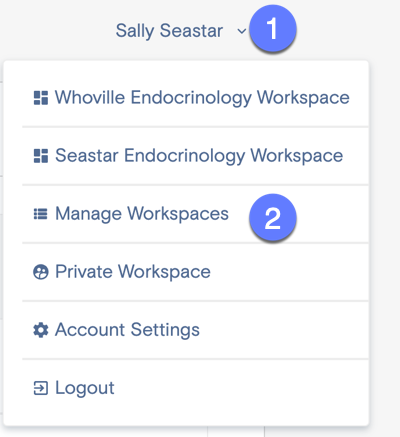The width and height of the screenshot is (400, 437).
Task: Click the Seastar workspace dashboard icon
Action: pos(41,156)
